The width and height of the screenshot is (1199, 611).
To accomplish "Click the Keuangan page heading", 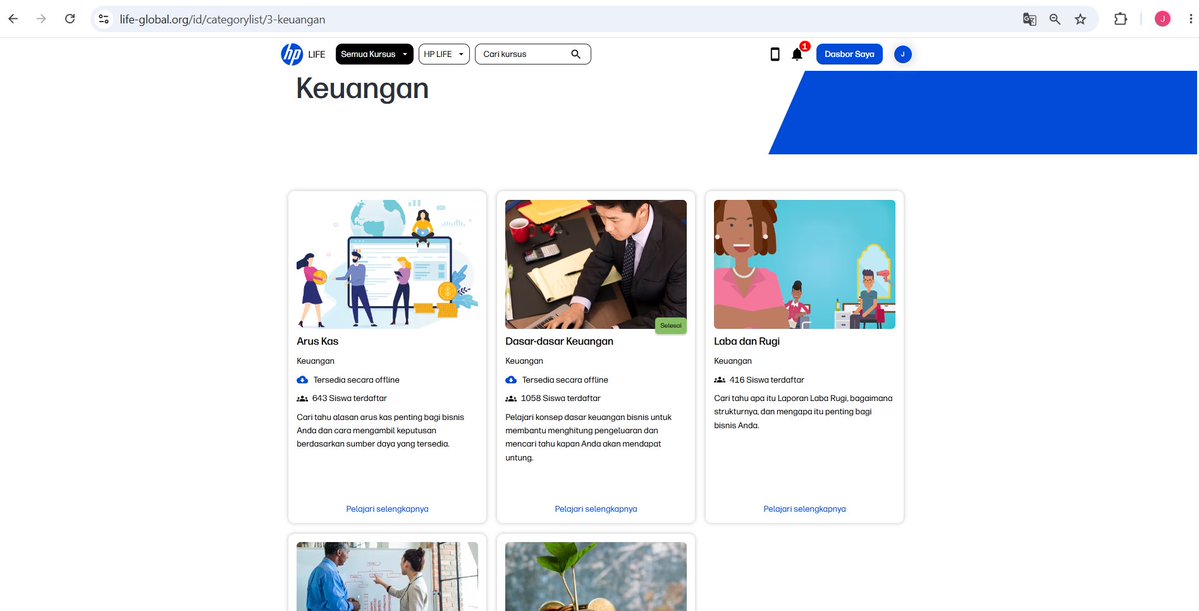I will [362, 89].
